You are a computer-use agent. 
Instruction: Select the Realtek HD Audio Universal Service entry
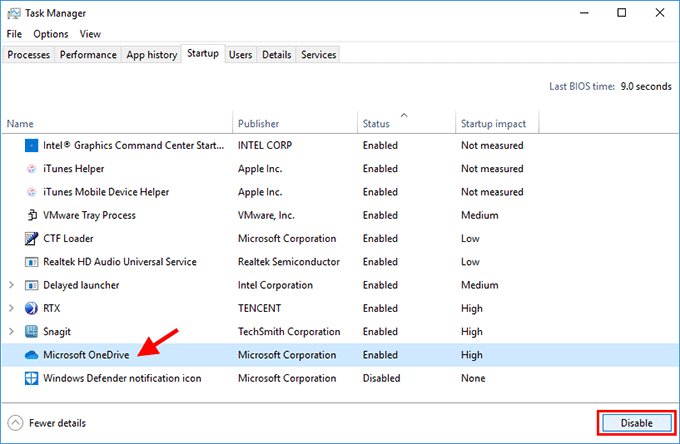coord(120,262)
